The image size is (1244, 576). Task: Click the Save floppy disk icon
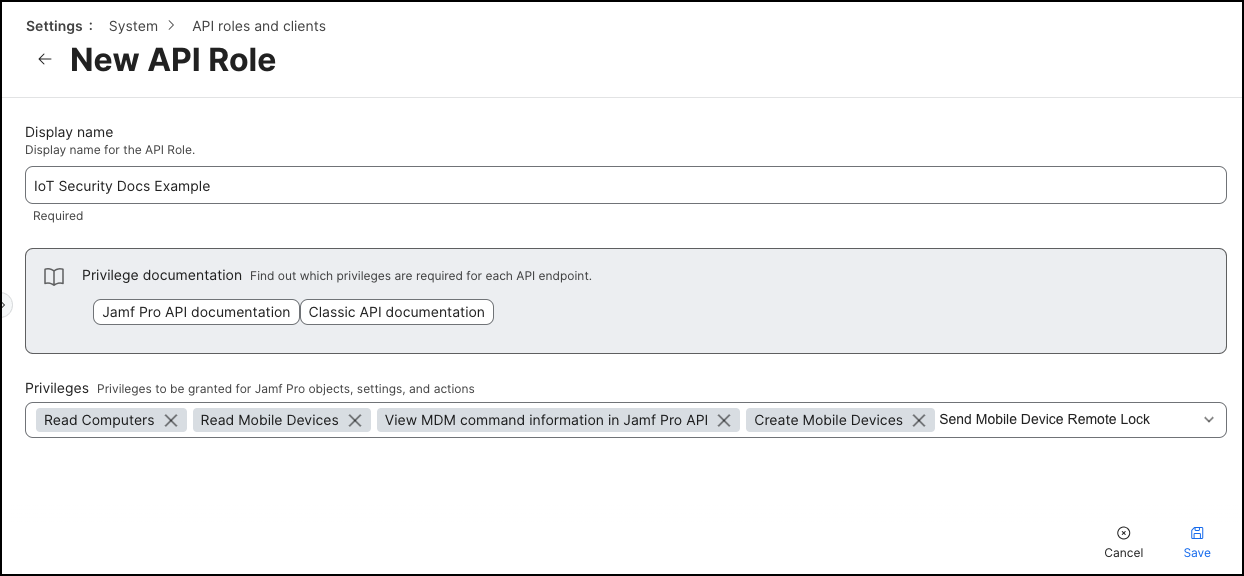pos(1197,534)
